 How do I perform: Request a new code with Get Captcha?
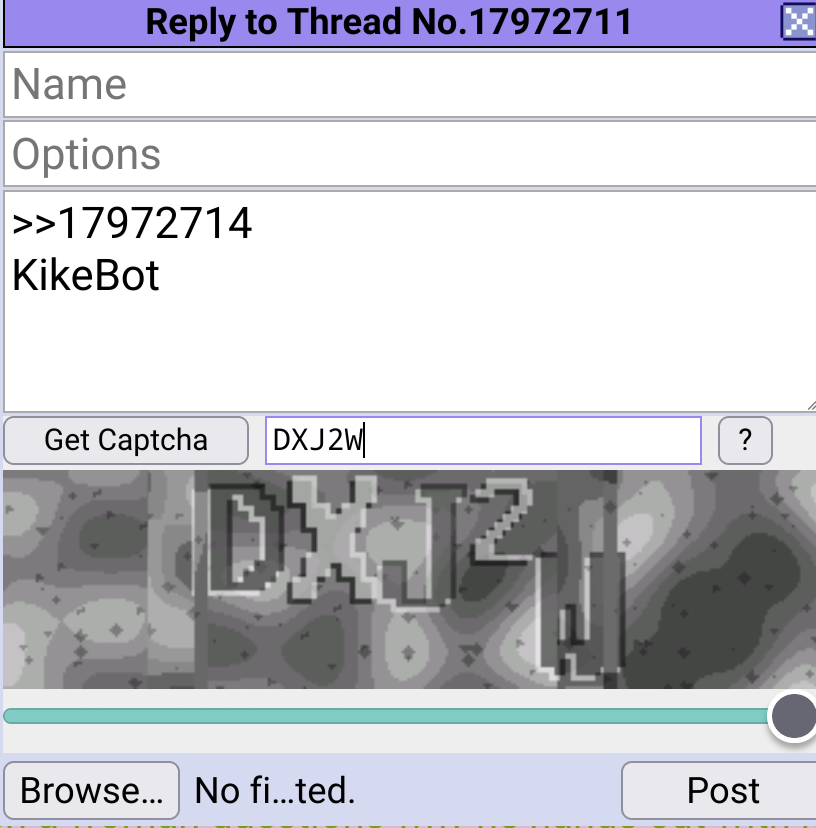point(126,440)
